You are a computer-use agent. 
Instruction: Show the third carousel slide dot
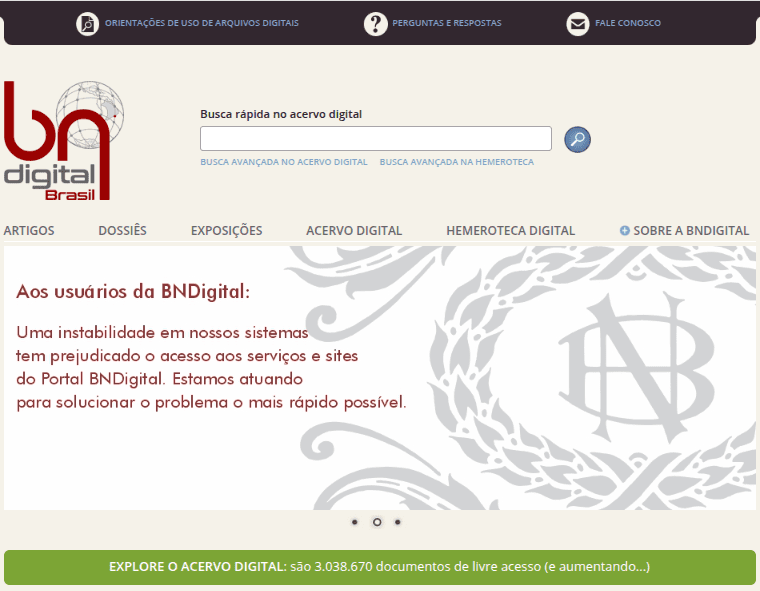[x=397, y=522]
